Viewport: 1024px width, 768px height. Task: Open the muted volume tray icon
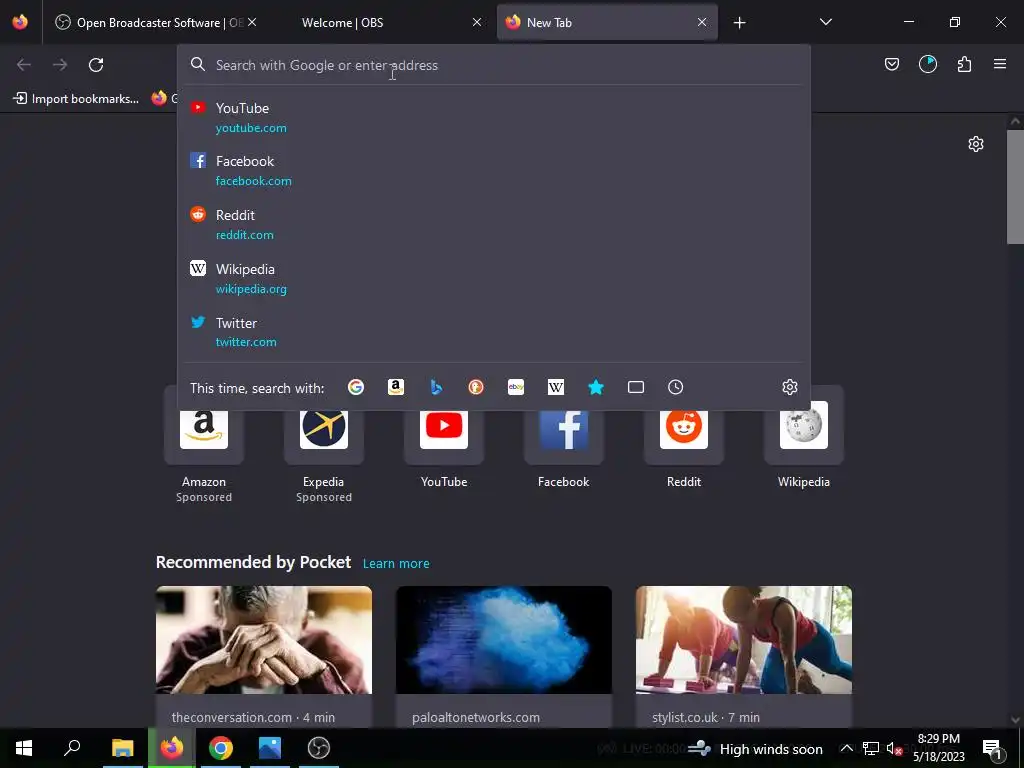click(894, 748)
